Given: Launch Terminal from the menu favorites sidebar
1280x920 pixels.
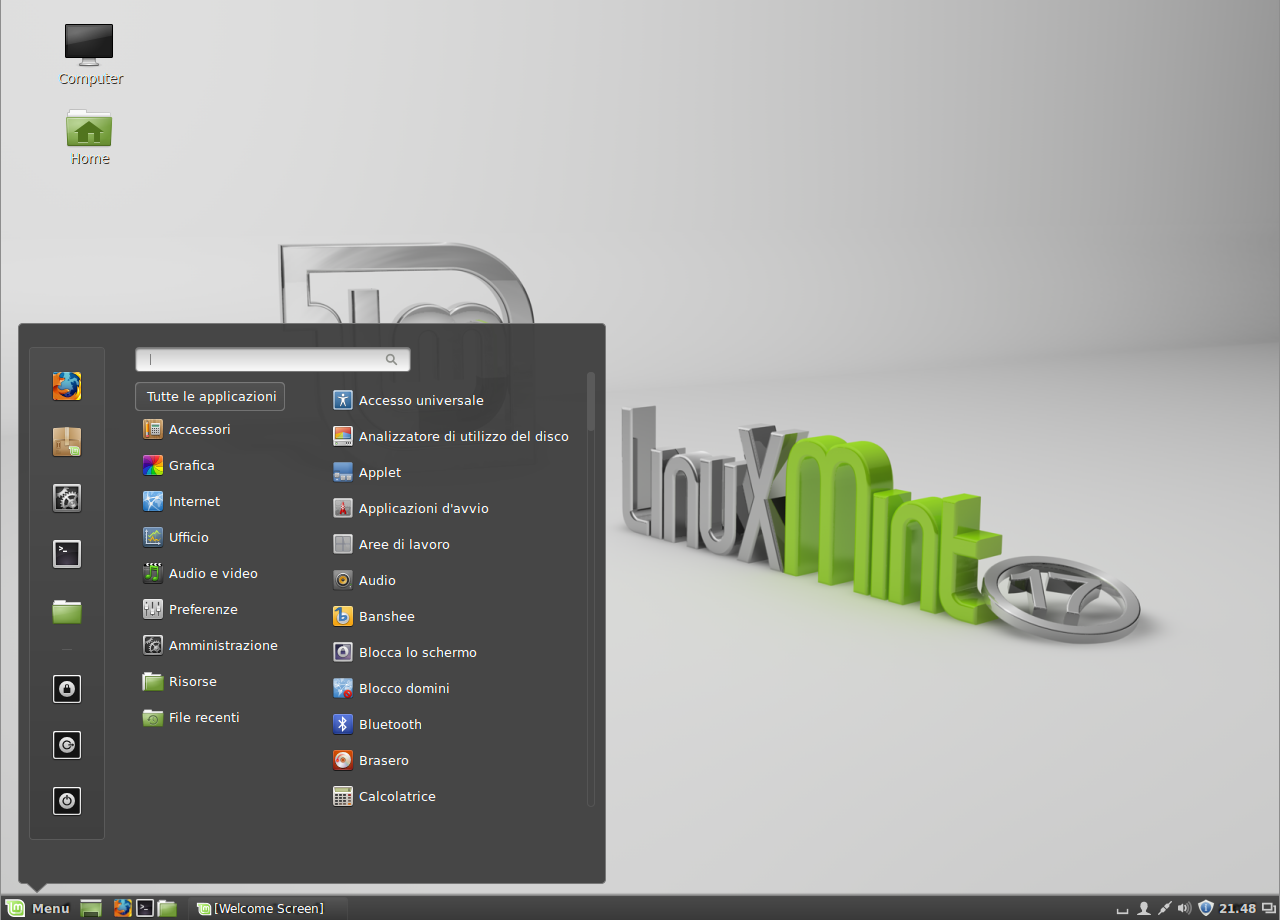Looking at the screenshot, I should tap(67, 554).
